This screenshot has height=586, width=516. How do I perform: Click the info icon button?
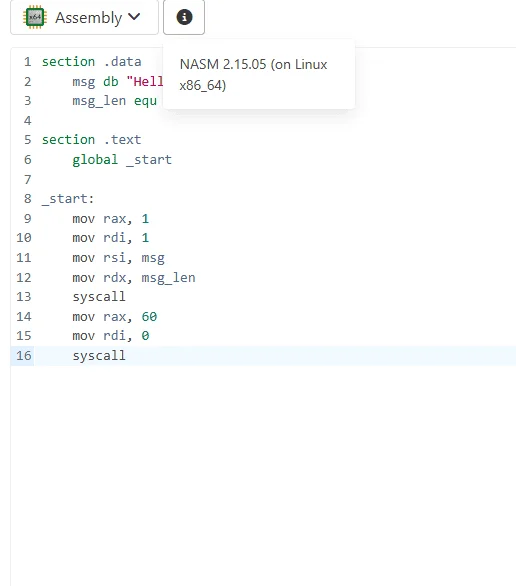[184, 17]
